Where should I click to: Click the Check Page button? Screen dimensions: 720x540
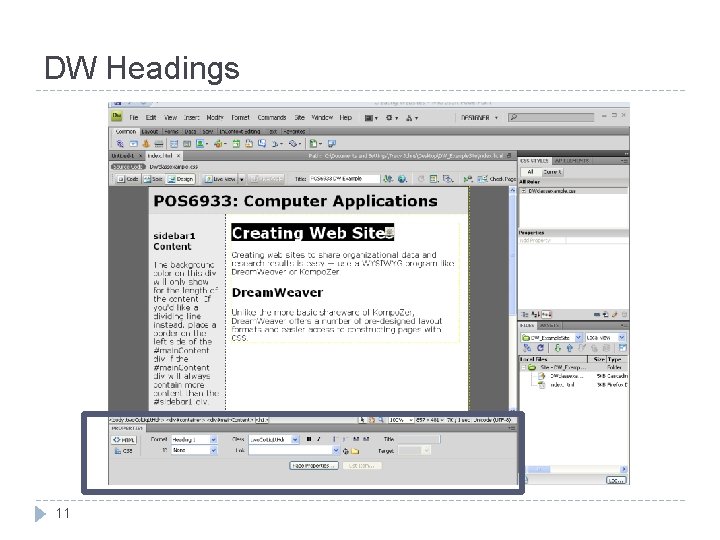pyautogui.click(x=497, y=179)
